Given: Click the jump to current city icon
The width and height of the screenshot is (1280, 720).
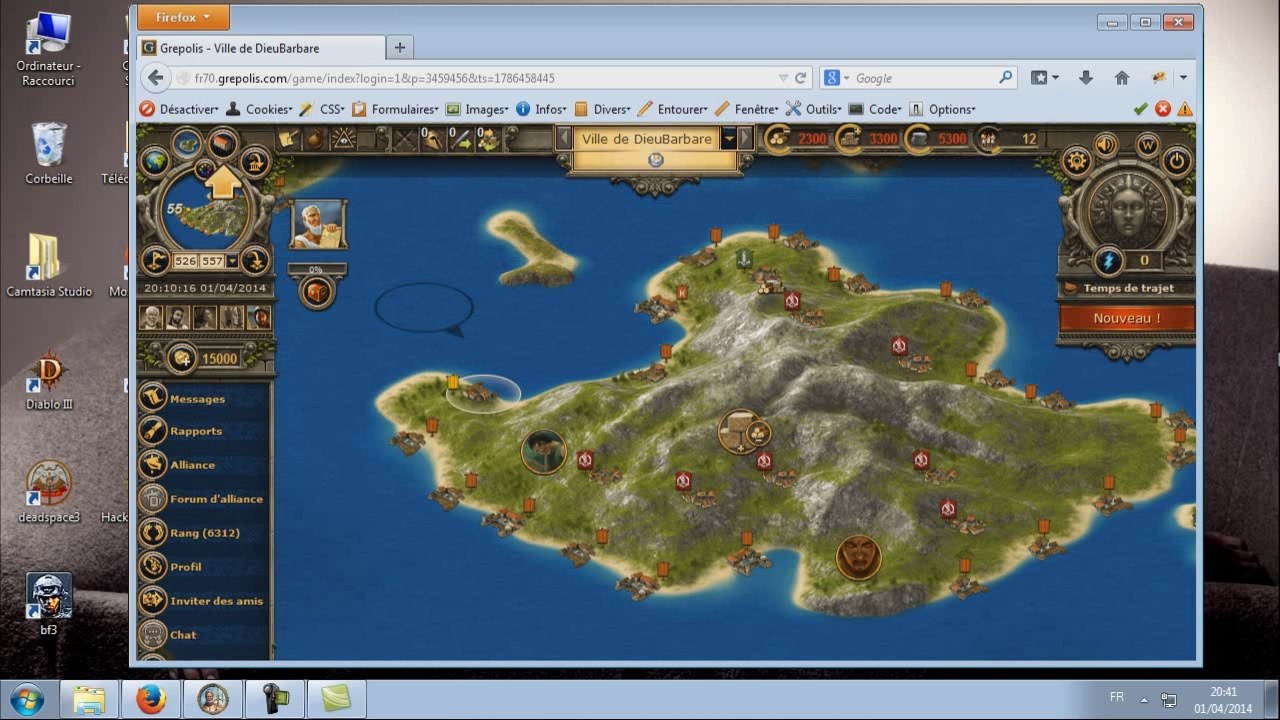Looking at the screenshot, I should pyautogui.click(x=257, y=161).
